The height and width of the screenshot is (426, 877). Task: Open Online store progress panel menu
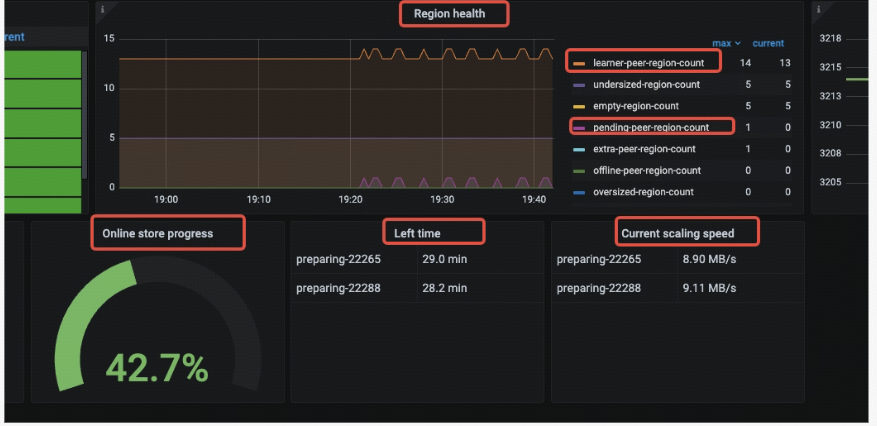[x=158, y=233]
